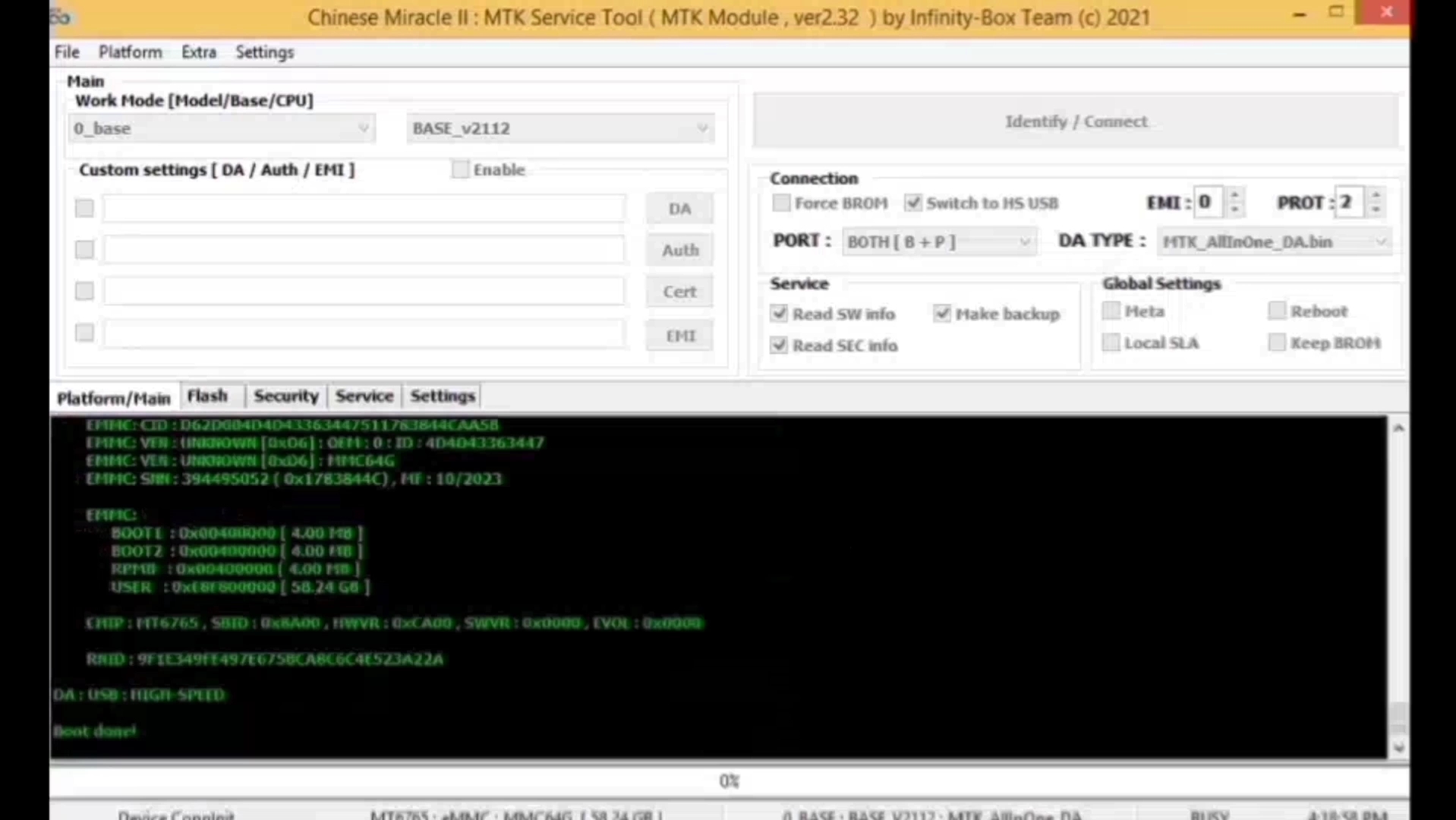The image size is (1456, 820).
Task: Click the Auth browse button
Action: click(x=679, y=250)
